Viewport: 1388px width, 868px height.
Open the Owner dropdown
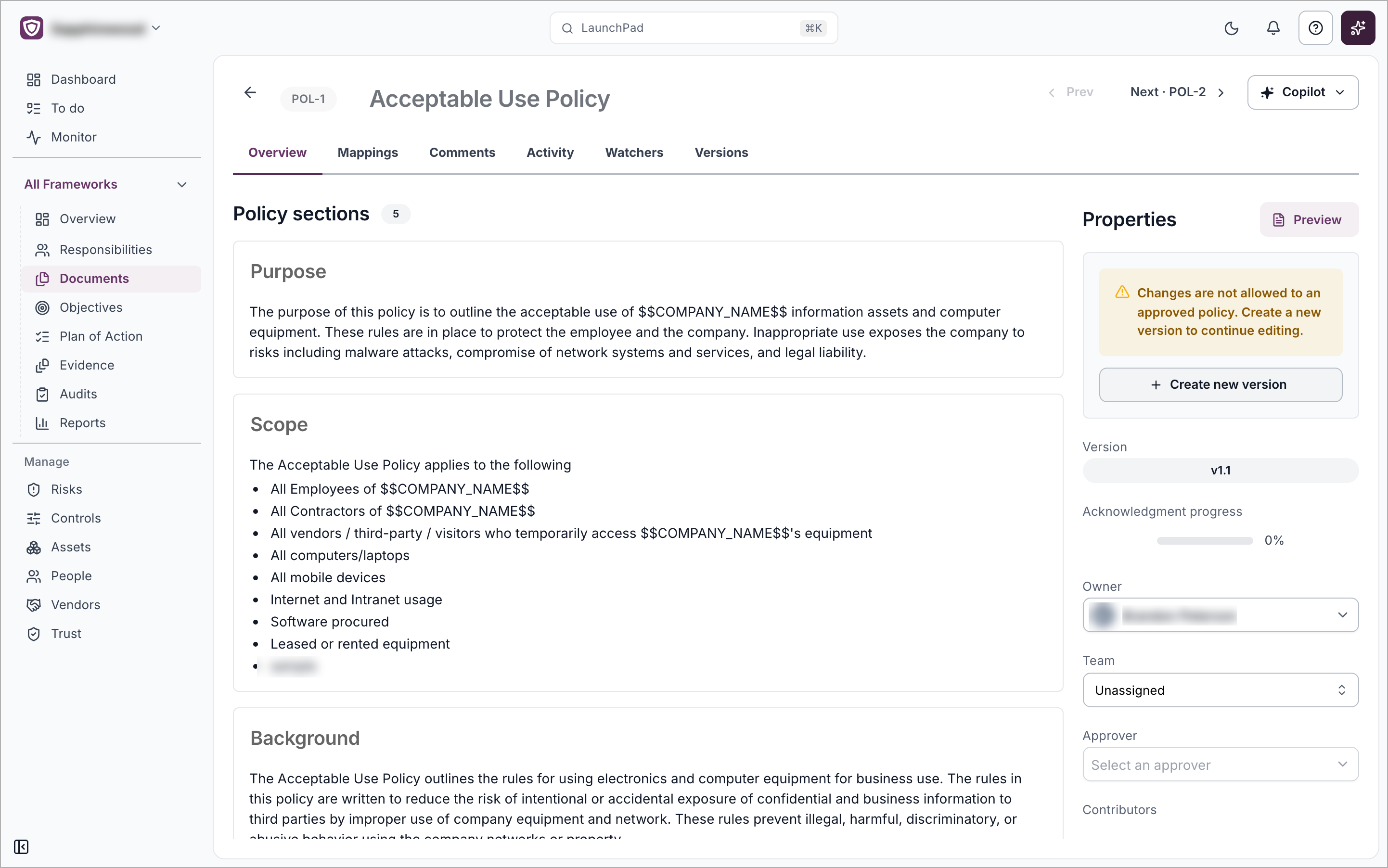click(1221, 615)
